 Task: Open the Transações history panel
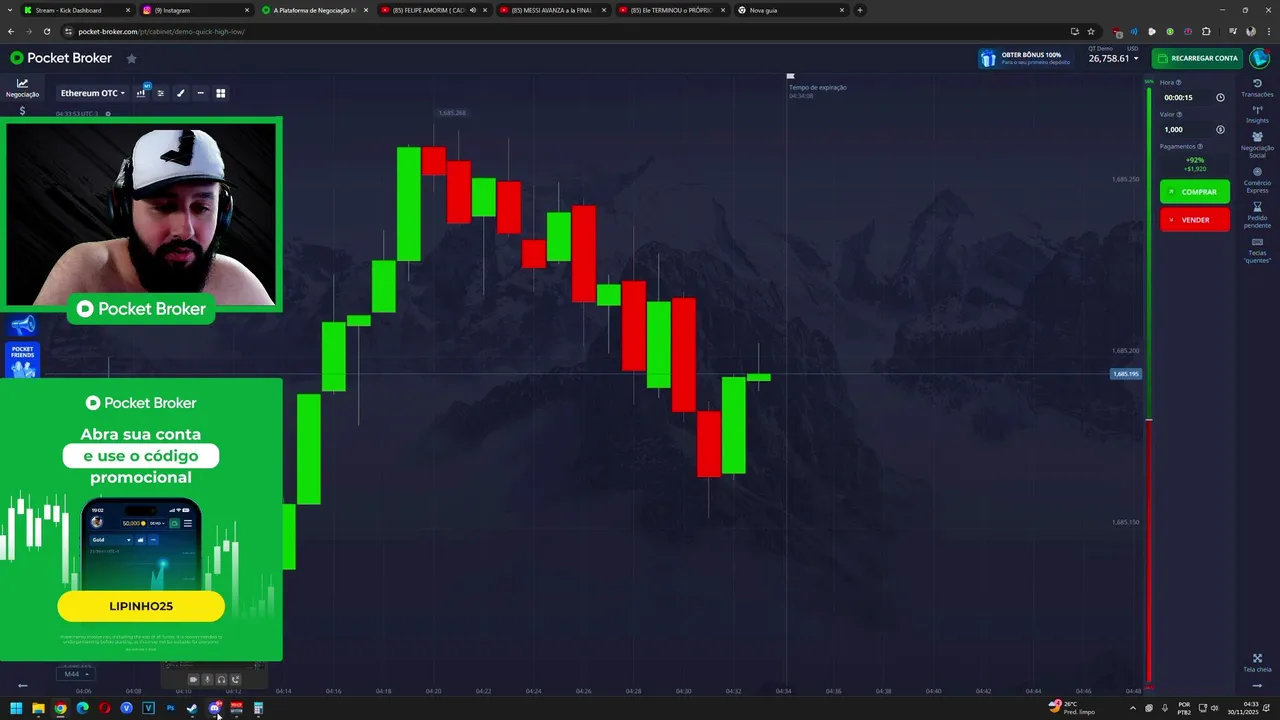1257,88
